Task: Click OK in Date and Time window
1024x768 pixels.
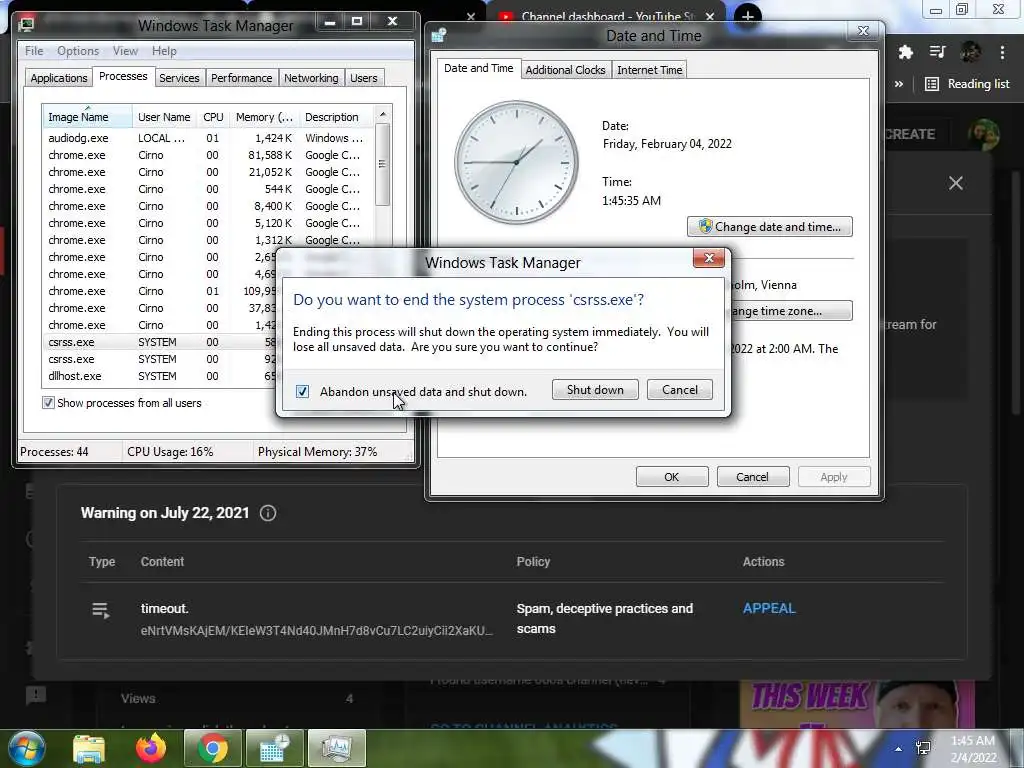Action: tap(672, 477)
